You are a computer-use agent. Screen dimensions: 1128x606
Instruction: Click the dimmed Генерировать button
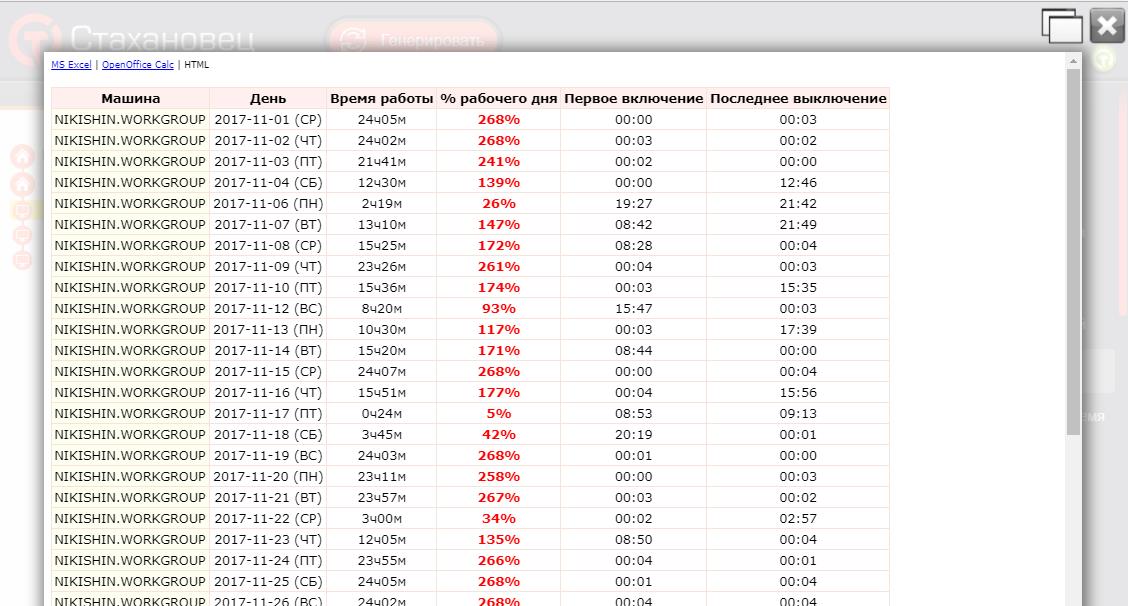pos(413,39)
